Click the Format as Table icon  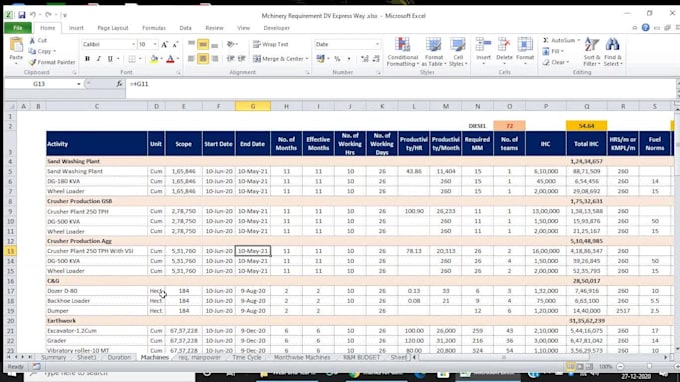[x=433, y=45]
